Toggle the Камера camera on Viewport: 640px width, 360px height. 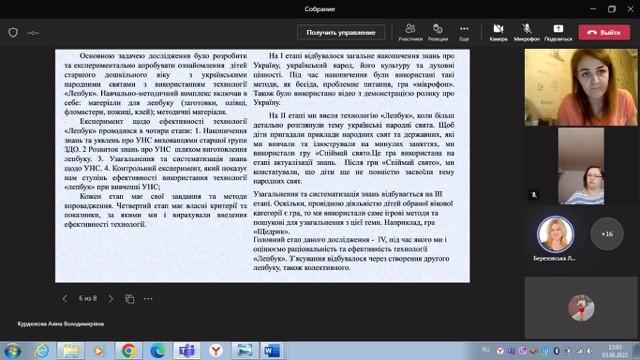[x=498, y=32]
